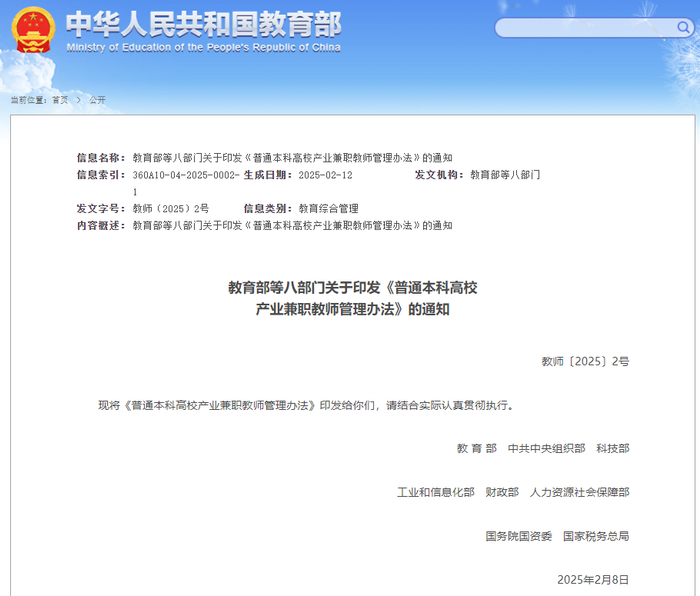Click the Ministry of Education English subtitle

point(204,47)
